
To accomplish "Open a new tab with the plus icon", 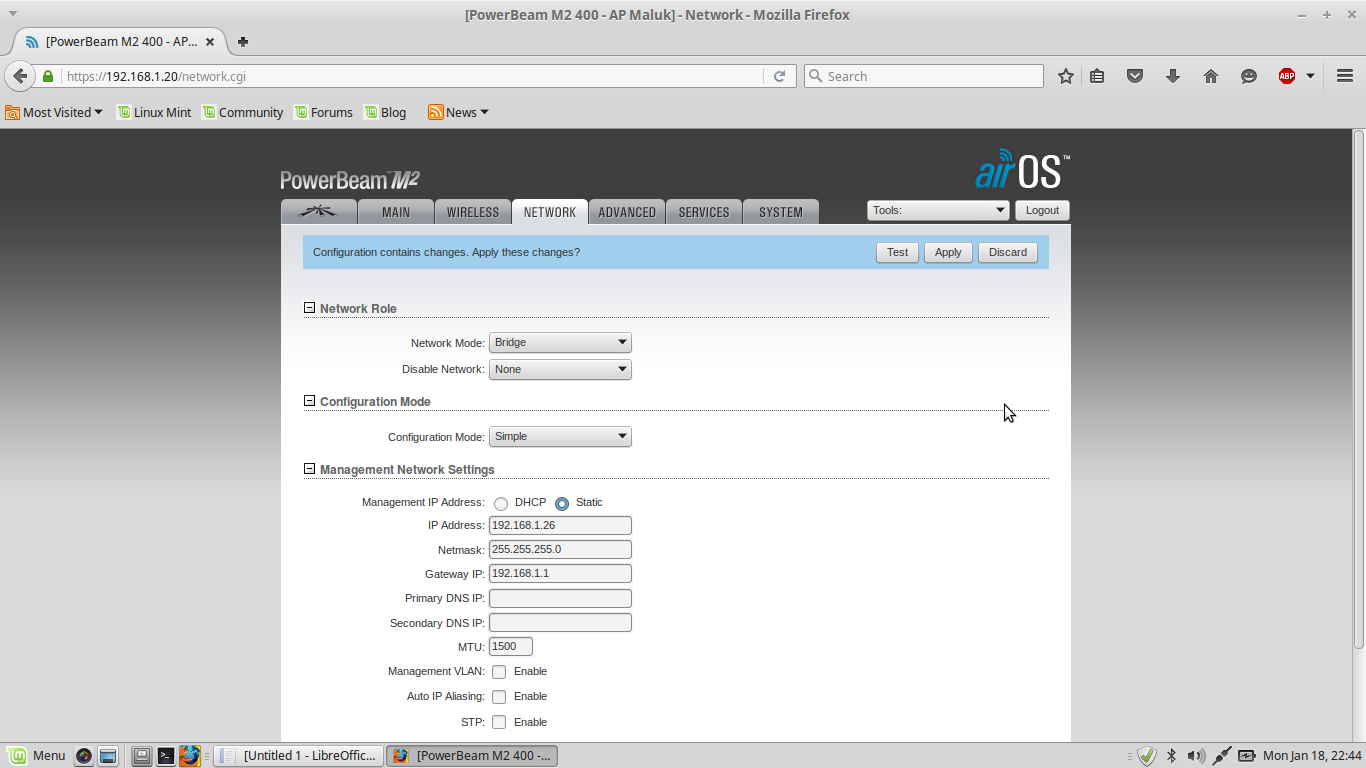I will (x=243, y=42).
